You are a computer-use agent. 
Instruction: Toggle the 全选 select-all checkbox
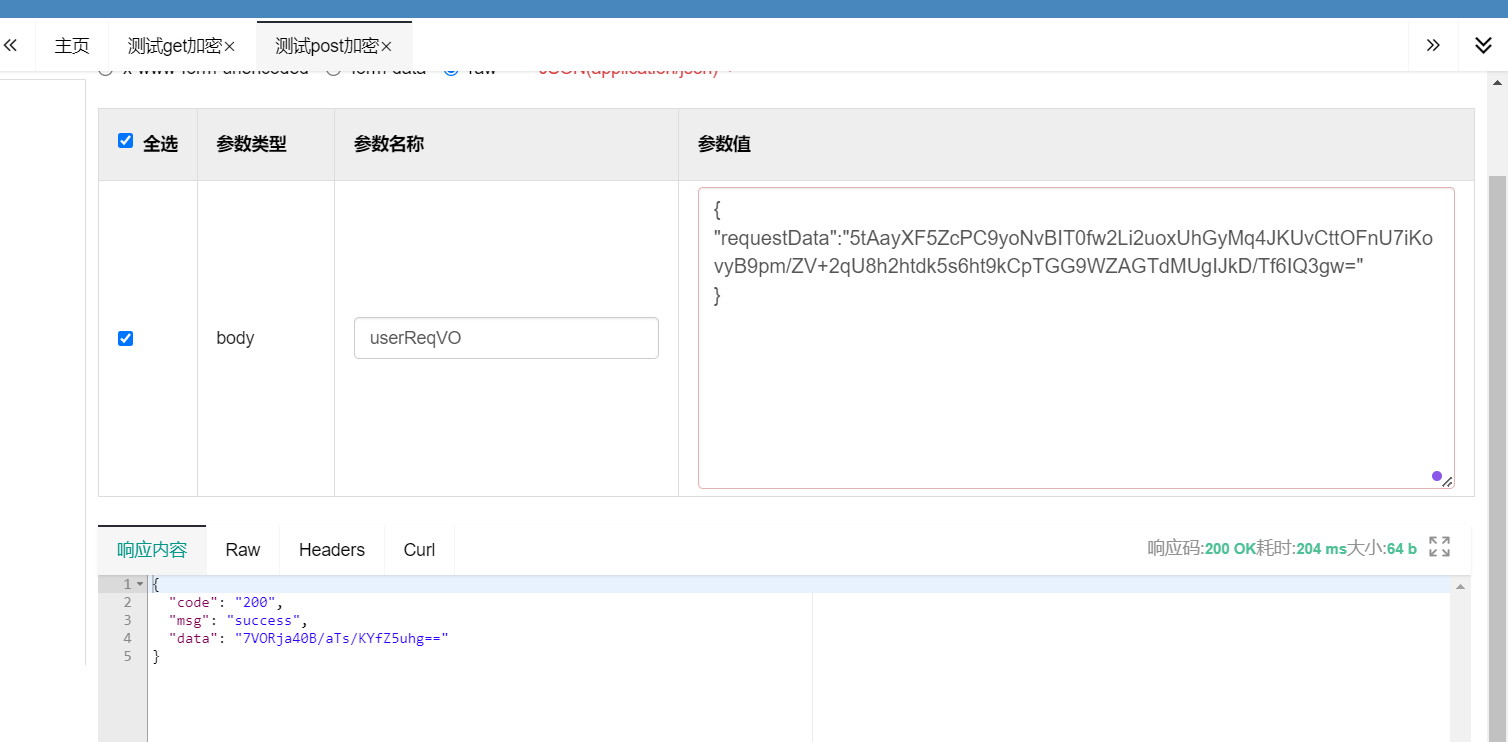pos(125,141)
